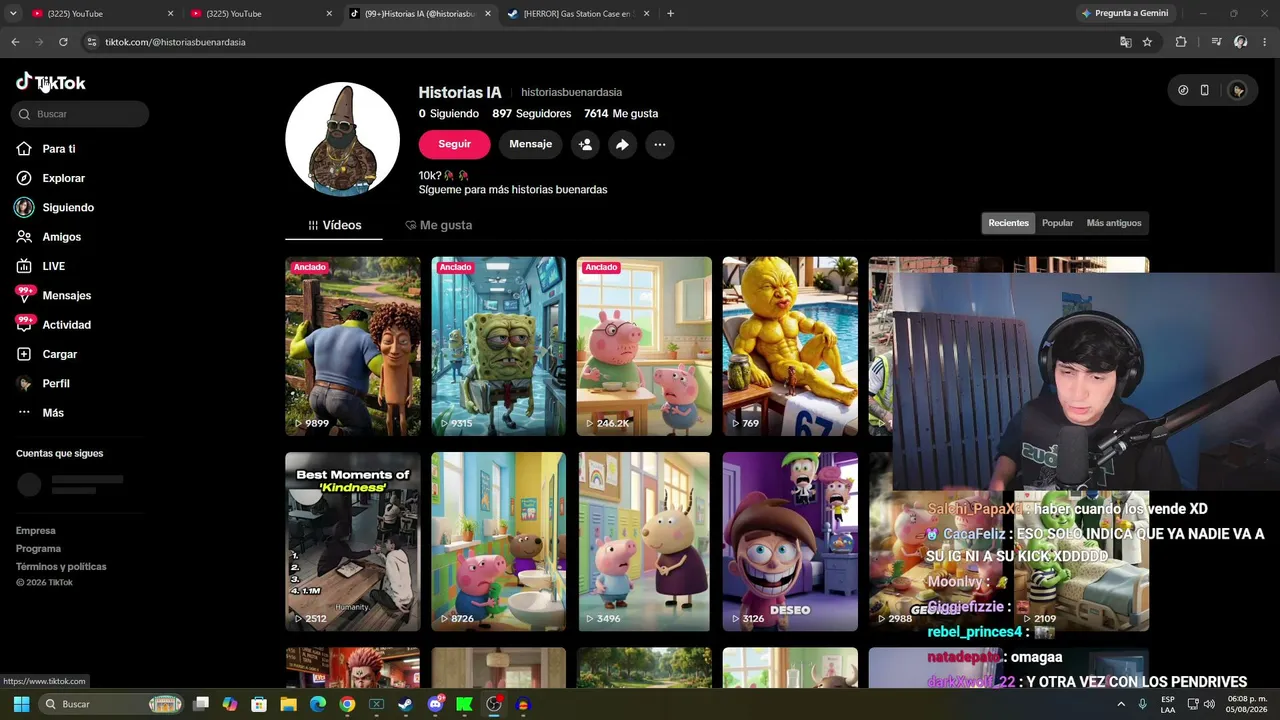Screen dimensions: 1280x720
Task: Open the Historias IA profile picture
Action: 342,139
